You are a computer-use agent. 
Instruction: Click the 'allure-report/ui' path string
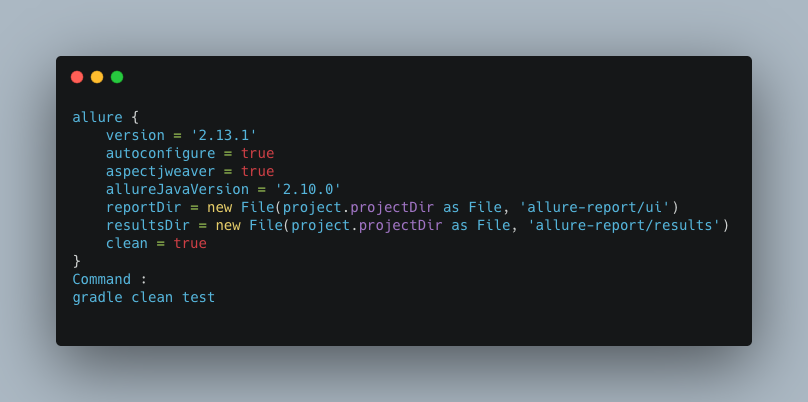tap(594, 208)
